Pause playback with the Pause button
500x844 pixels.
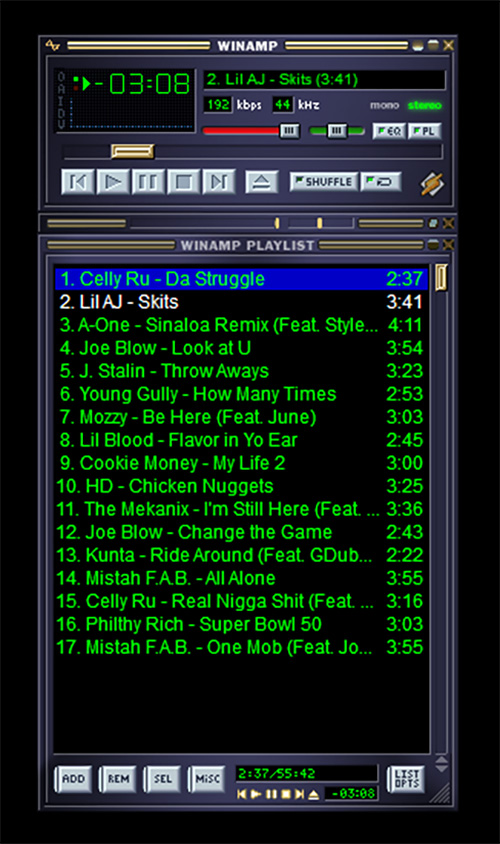[x=147, y=182]
